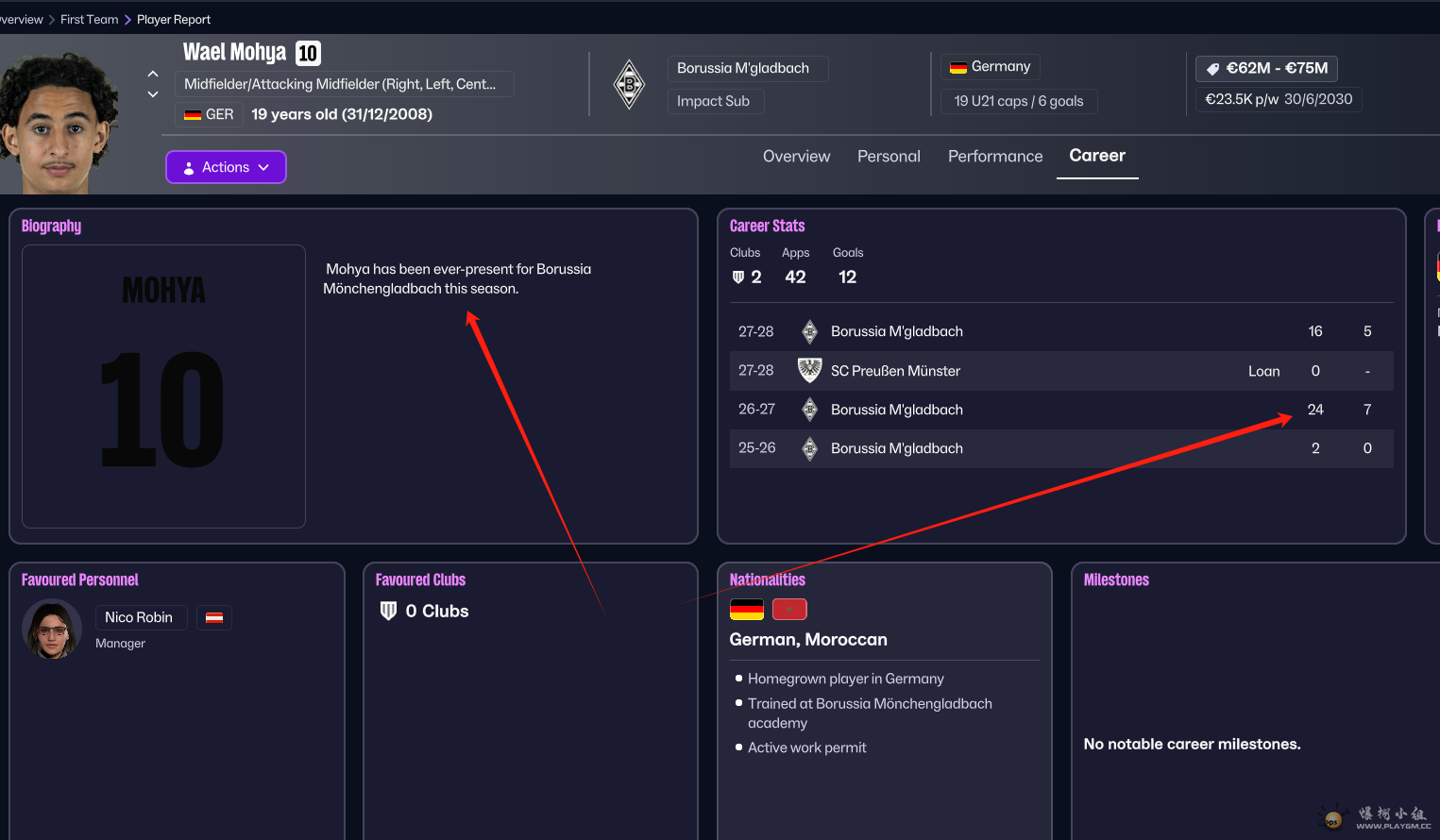Image resolution: width=1440 pixels, height=840 pixels.
Task: Open the 27-28 Borussia M'gladbach club name
Action: (x=897, y=331)
